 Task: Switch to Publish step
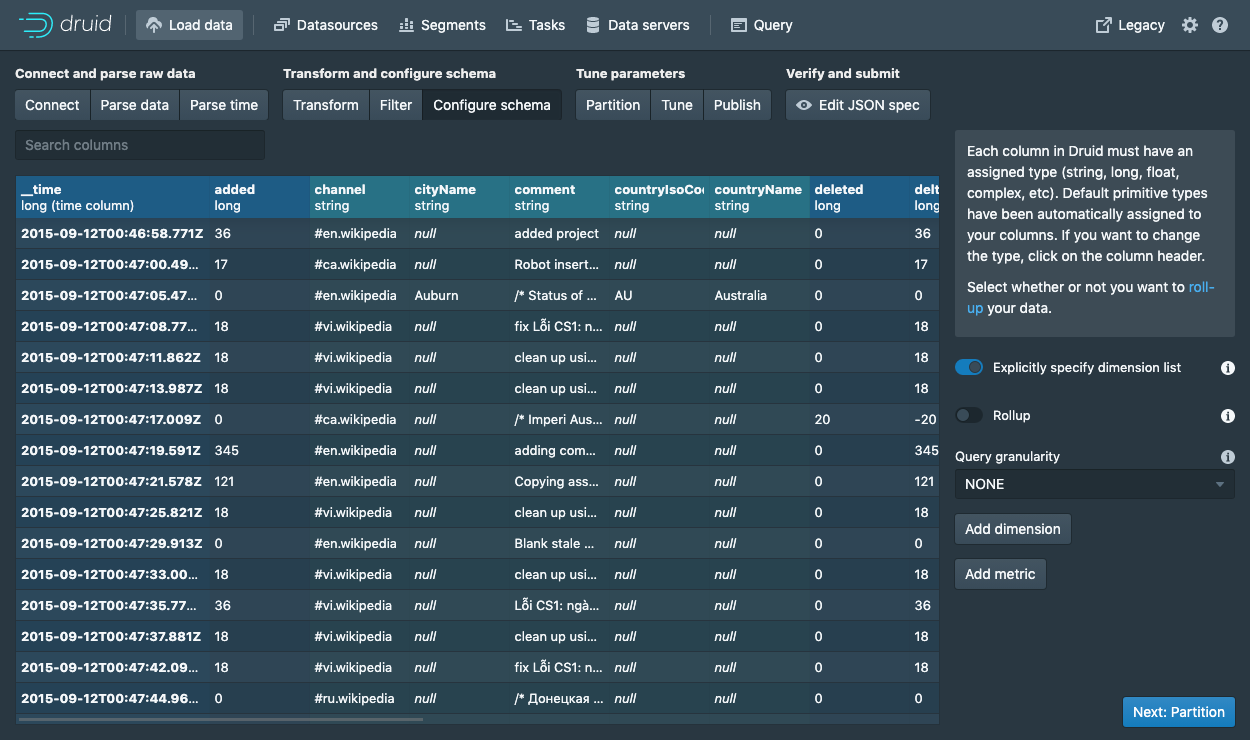tap(737, 105)
